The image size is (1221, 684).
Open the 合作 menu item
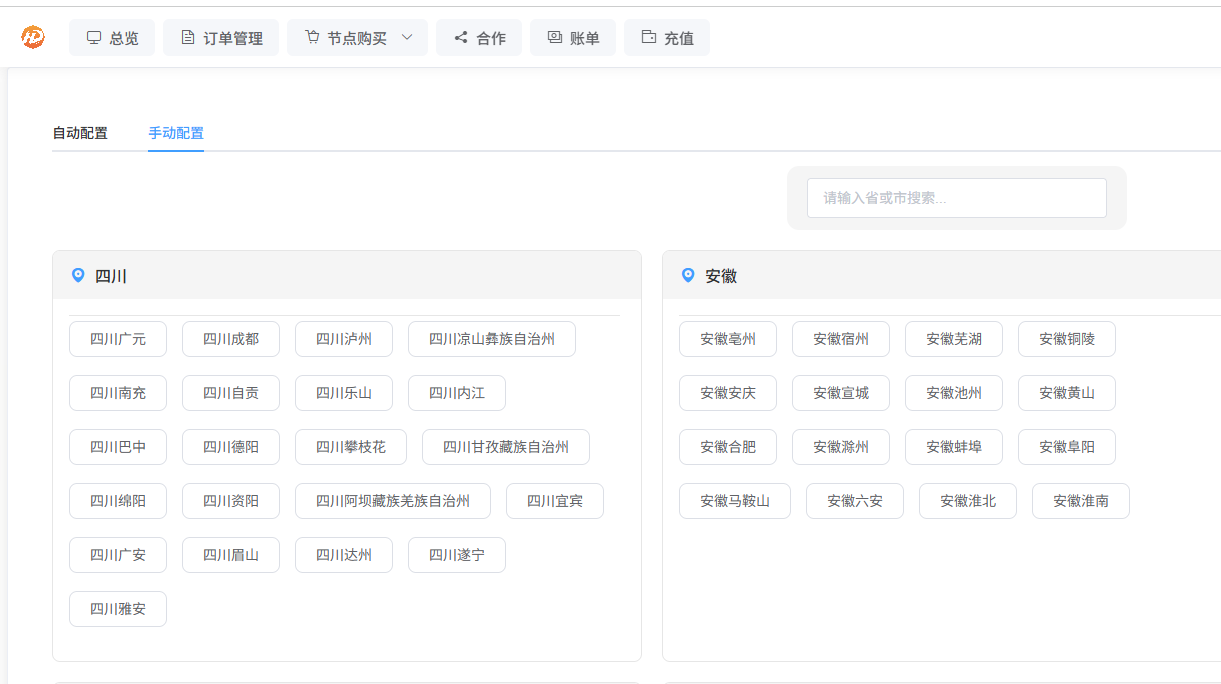click(479, 38)
